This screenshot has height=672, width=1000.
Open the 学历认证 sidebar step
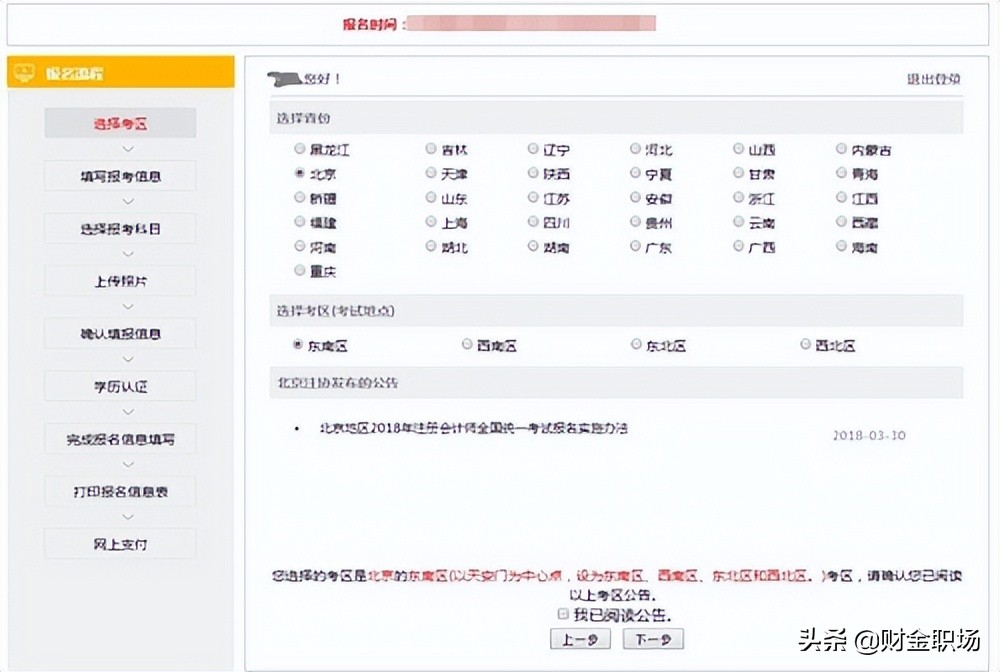coord(119,385)
